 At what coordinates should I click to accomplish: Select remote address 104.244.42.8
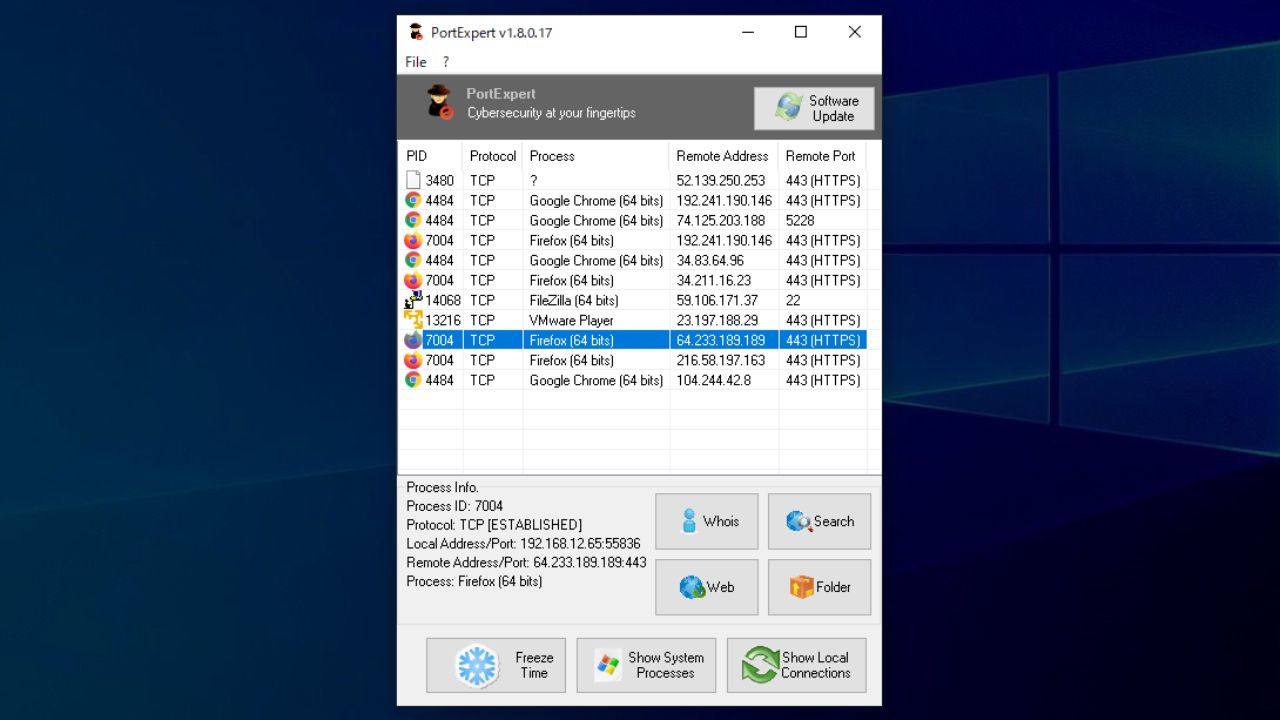[x=713, y=380]
